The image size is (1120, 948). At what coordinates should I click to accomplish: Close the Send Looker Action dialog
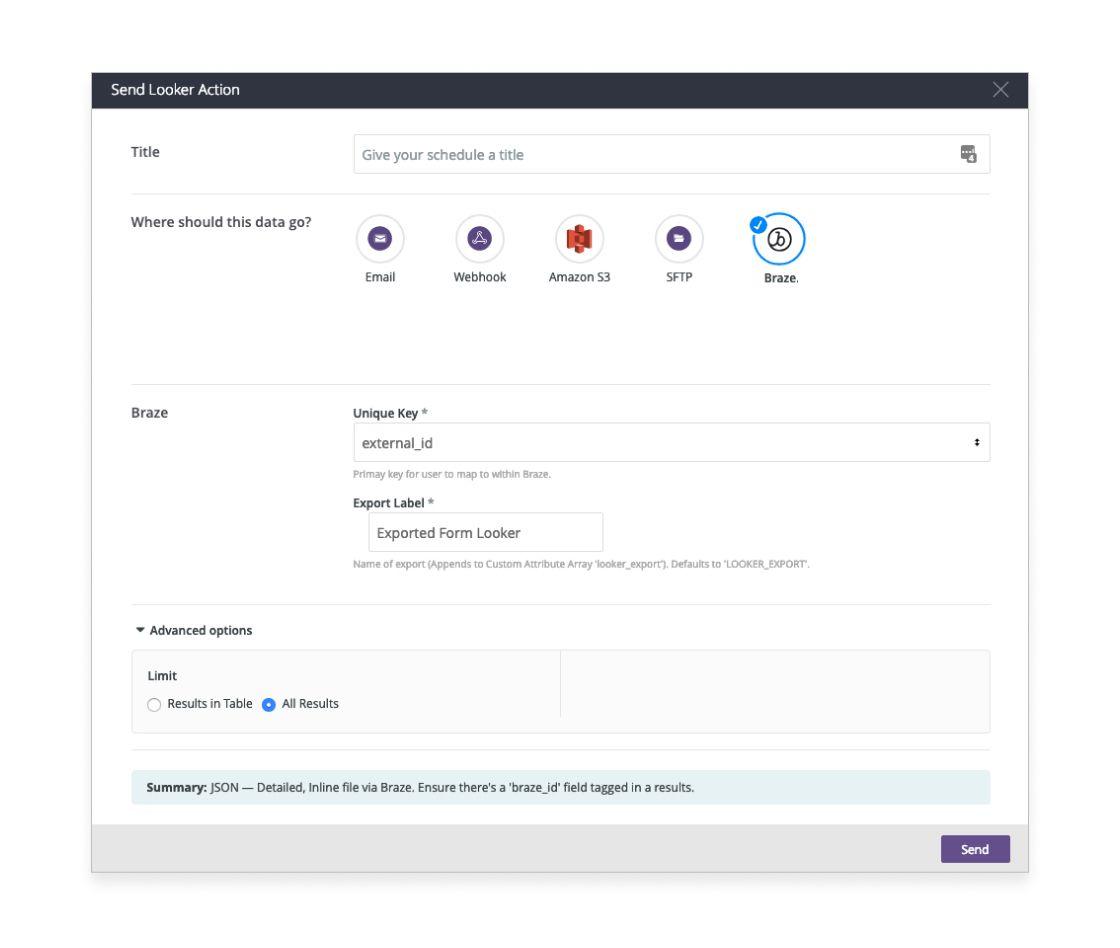pyautogui.click(x=1001, y=91)
